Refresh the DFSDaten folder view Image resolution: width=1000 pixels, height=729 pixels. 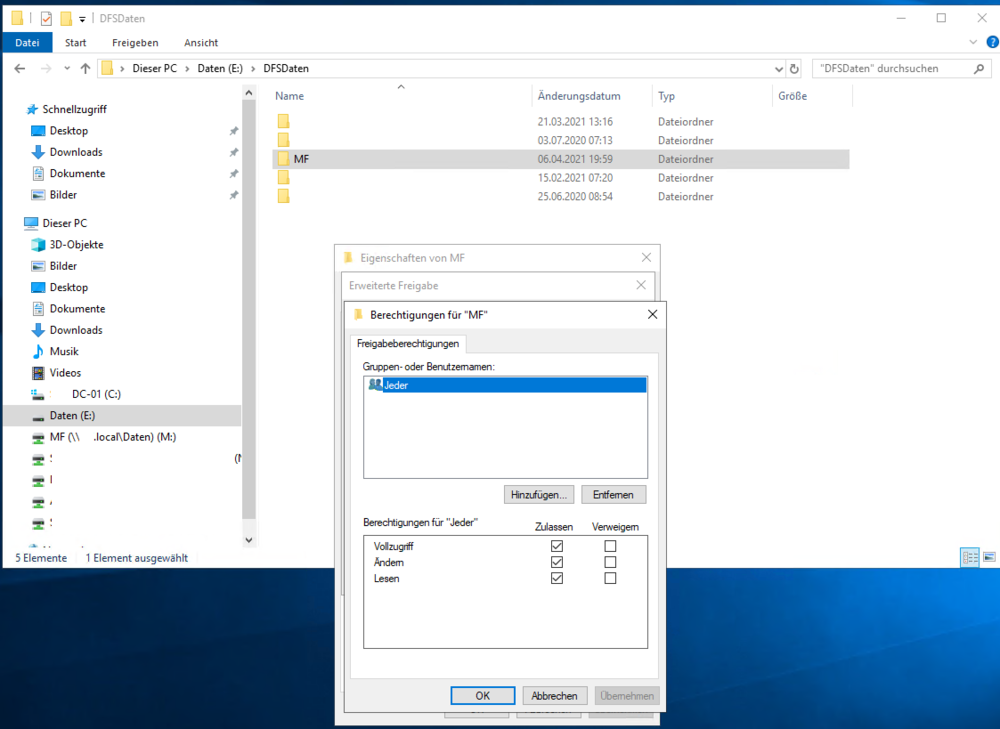[x=795, y=69]
